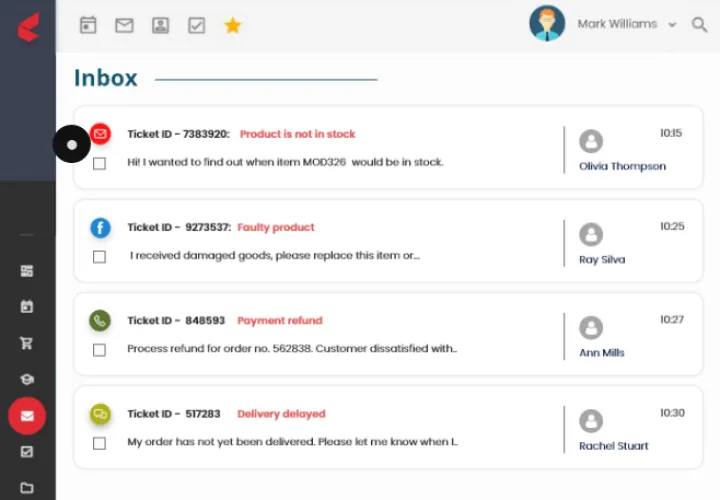Open the 'Faulty product' subject
720x500 pixels.
[276, 228]
